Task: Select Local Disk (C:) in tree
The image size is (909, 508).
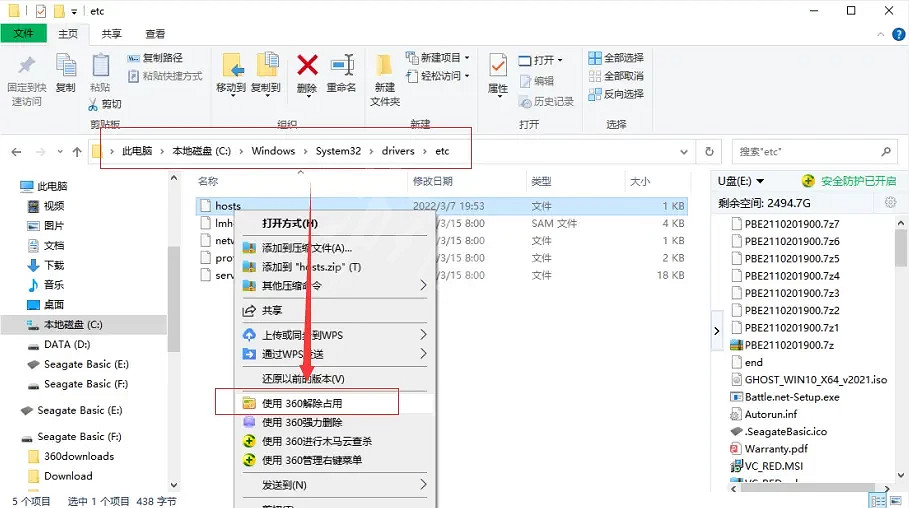Action: coord(84,325)
